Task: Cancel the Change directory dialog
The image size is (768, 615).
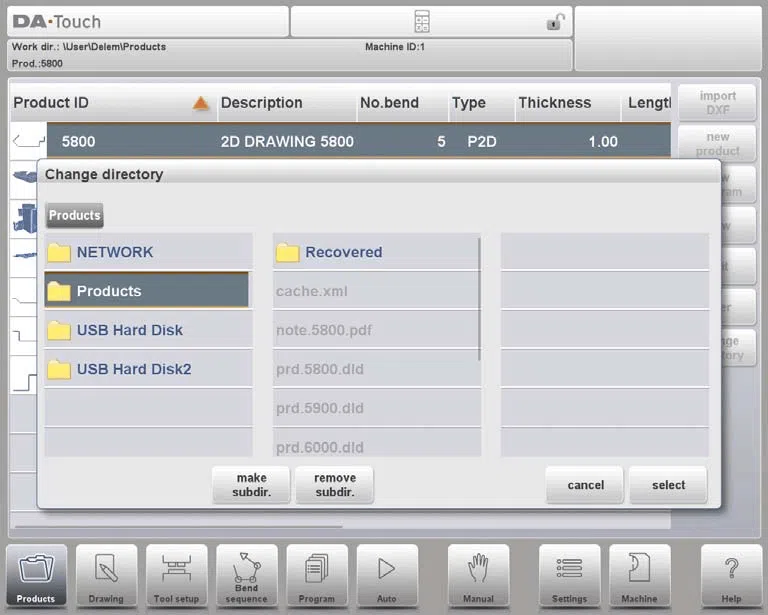Action: click(x=585, y=485)
